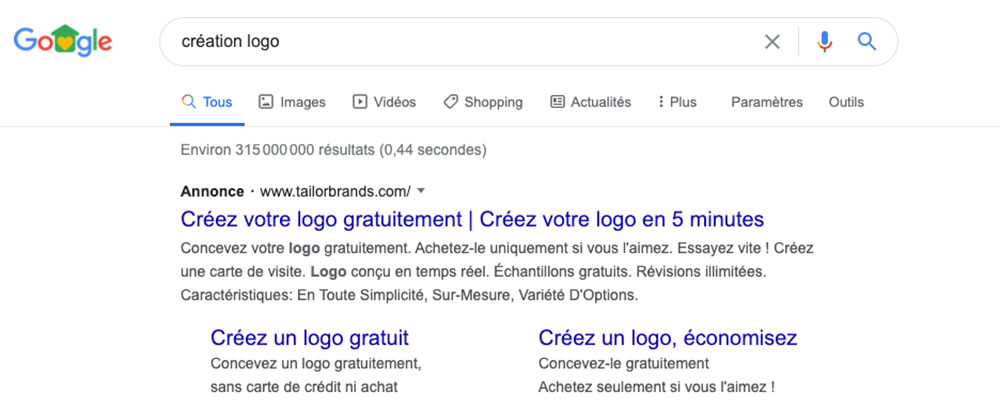Viewport: 1000px width, 401px height.
Task: Open the Paramètres menu
Action: 767,102
